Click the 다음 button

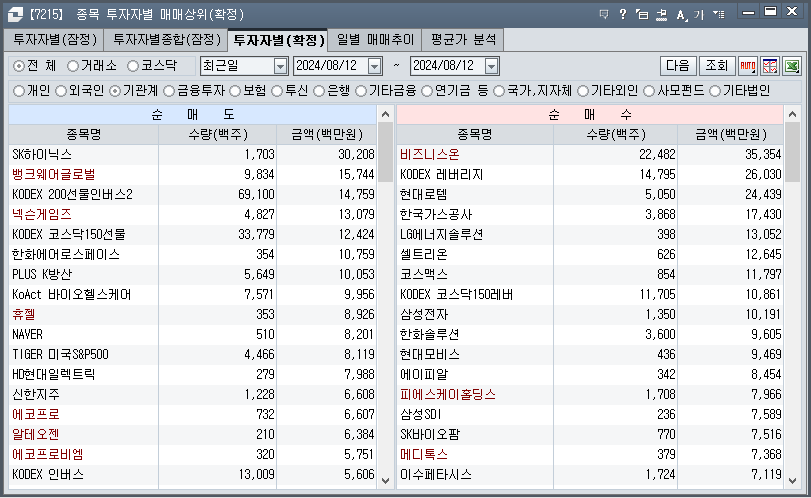678,66
